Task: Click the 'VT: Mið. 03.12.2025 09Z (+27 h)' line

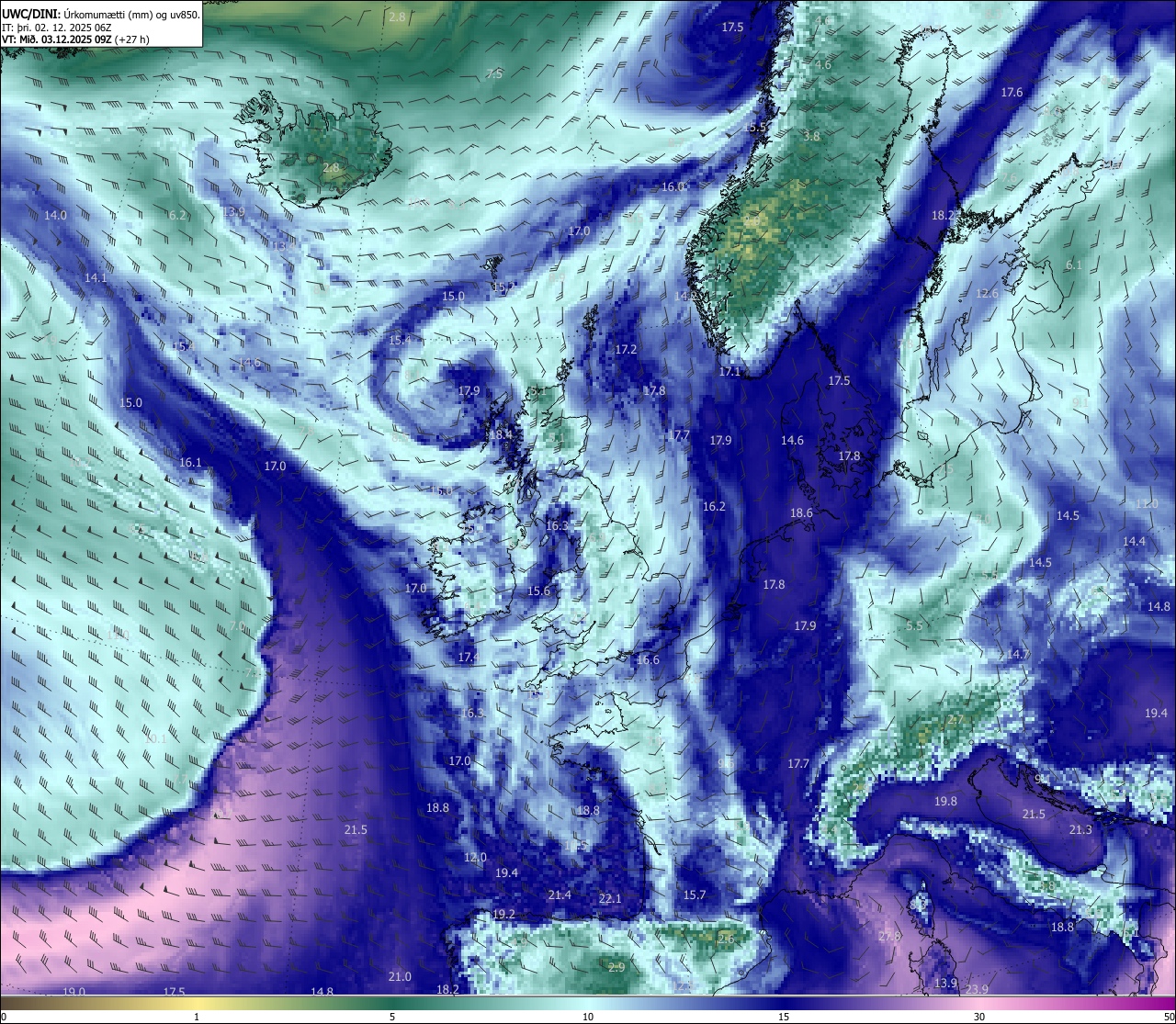Action: [x=75, y=39]
